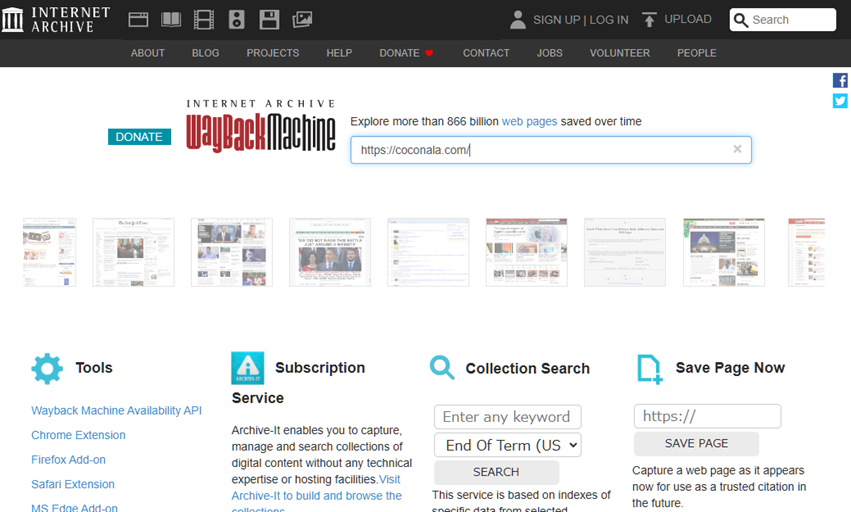This screenshot has height=512, width=851.
Task: Open the Images media icon
Action: [x=302, y=20]
